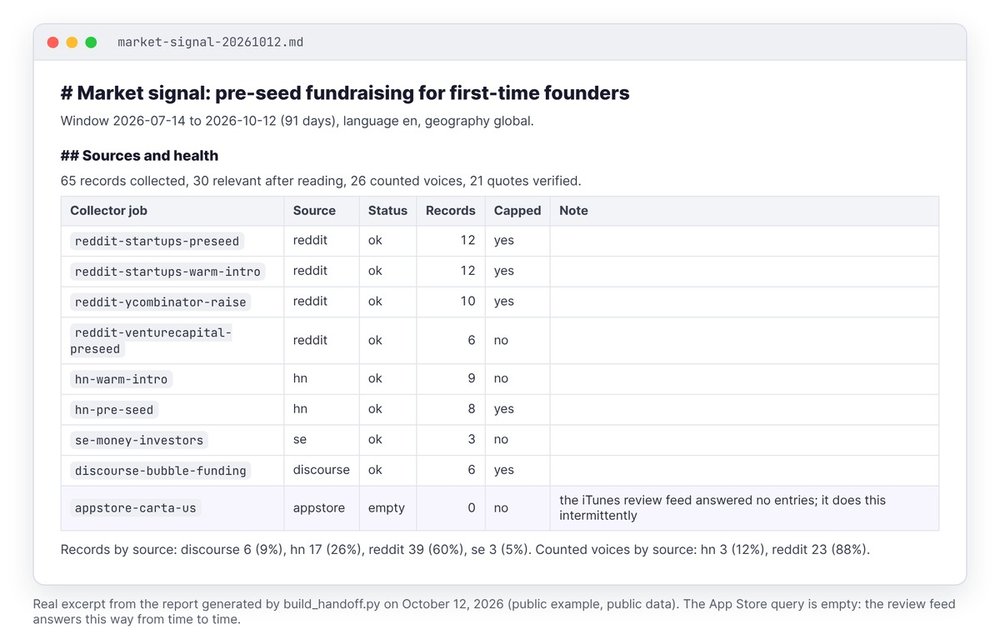Click the Source column header
The height and width of the screenshot is (634, 1000).
[314, 210]
